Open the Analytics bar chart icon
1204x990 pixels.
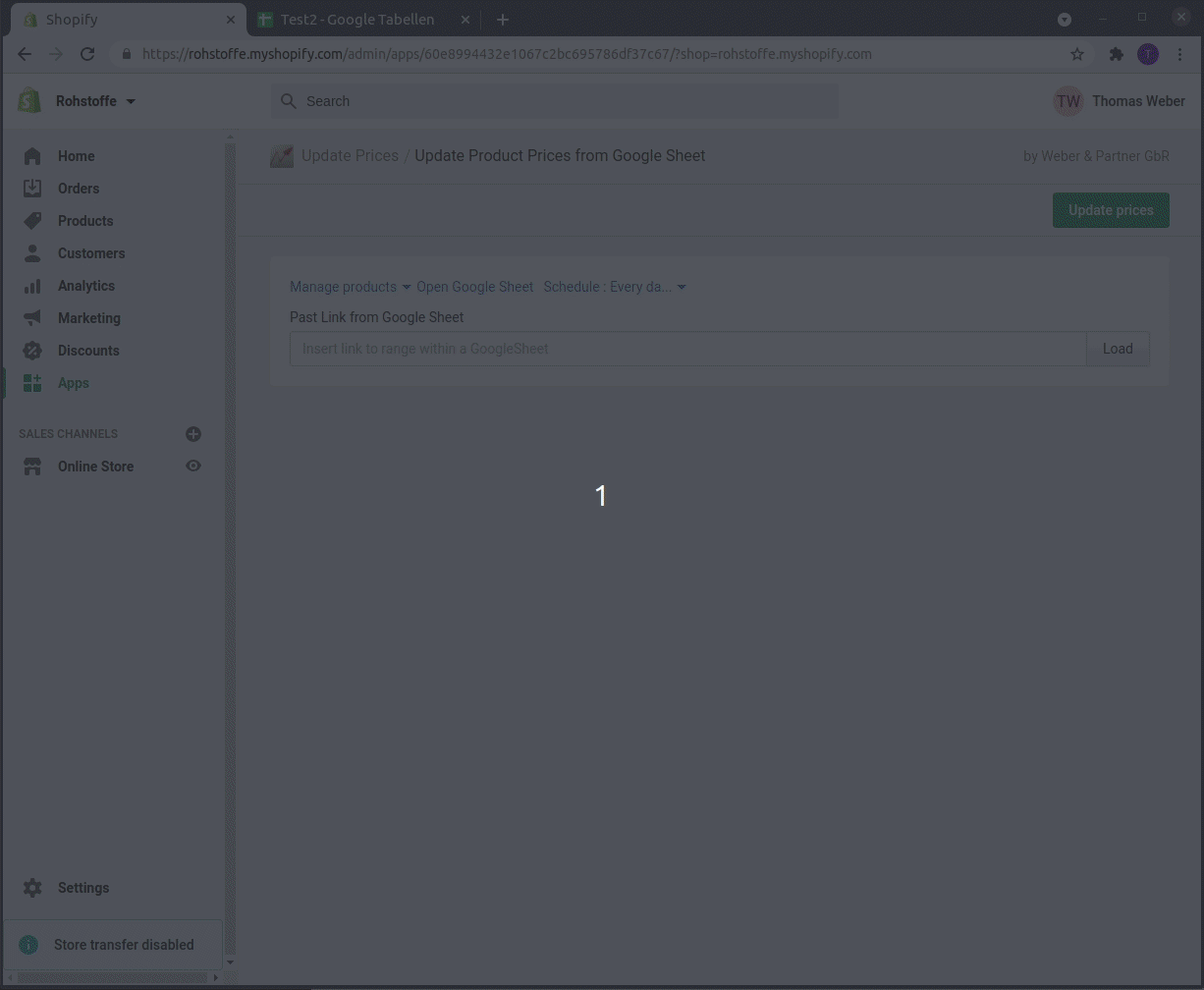32,286
